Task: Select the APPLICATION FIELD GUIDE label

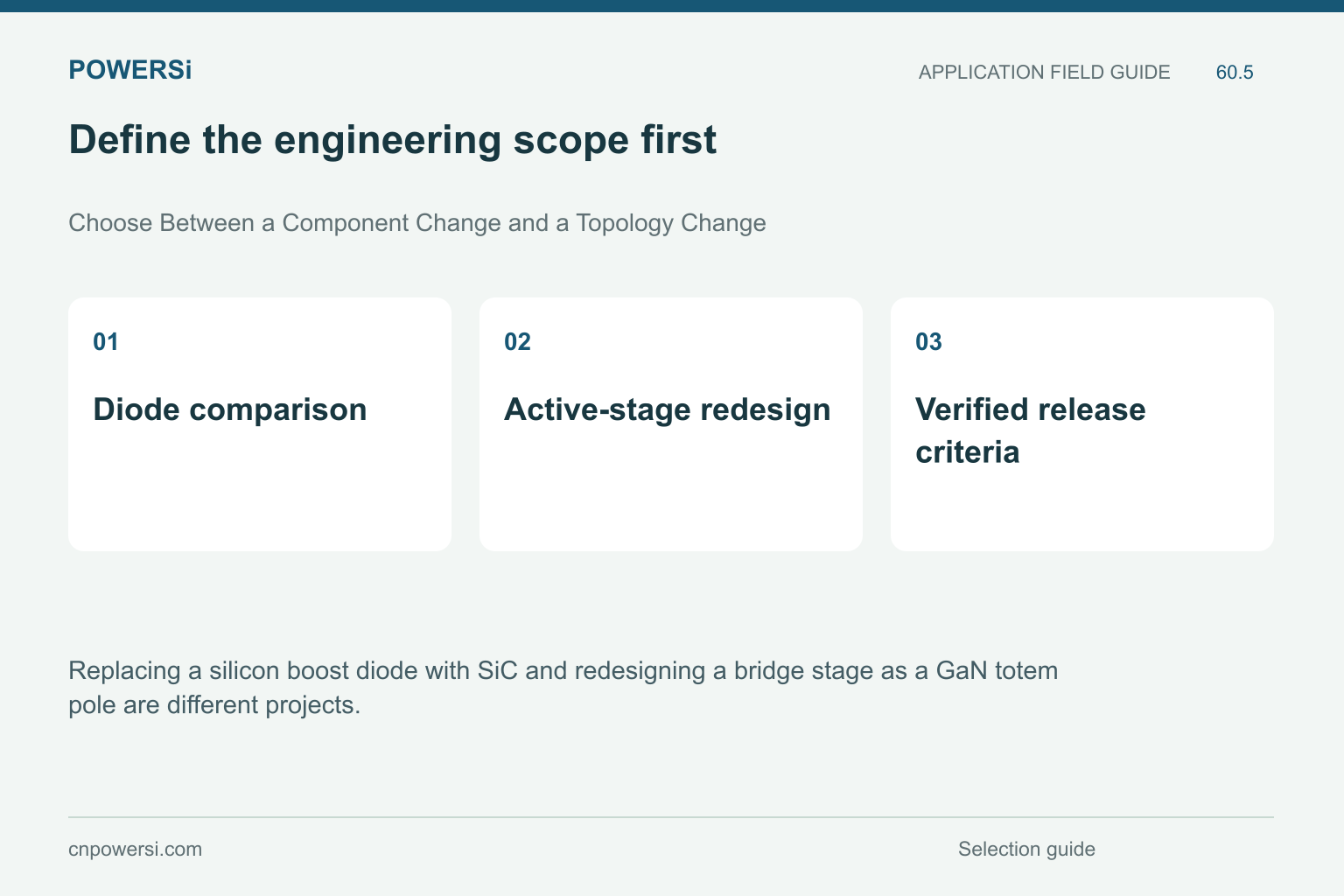Action: (1044, 72)
